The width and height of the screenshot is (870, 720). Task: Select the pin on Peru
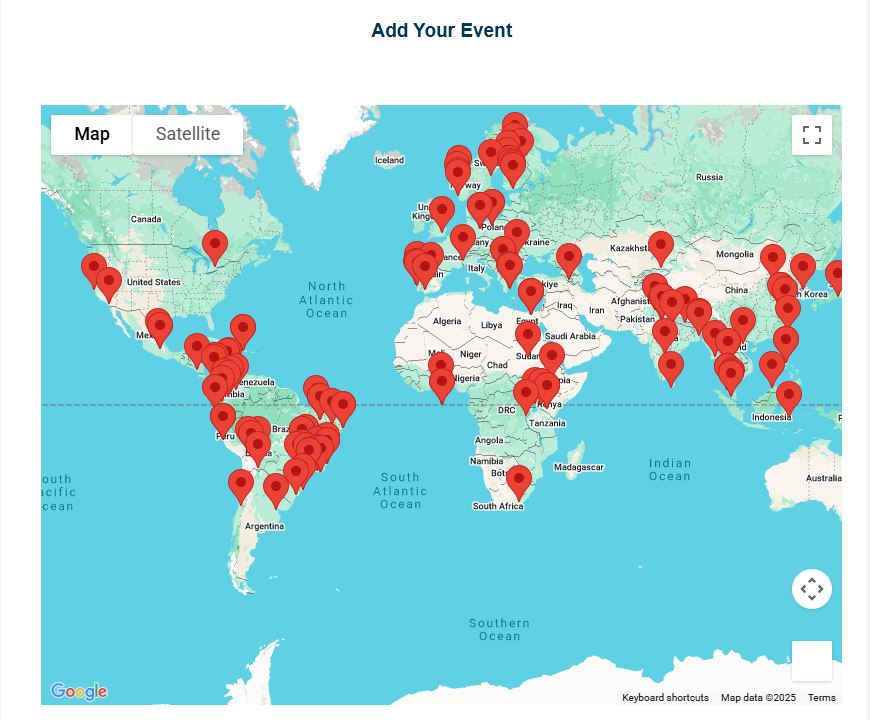pos(222,420)
